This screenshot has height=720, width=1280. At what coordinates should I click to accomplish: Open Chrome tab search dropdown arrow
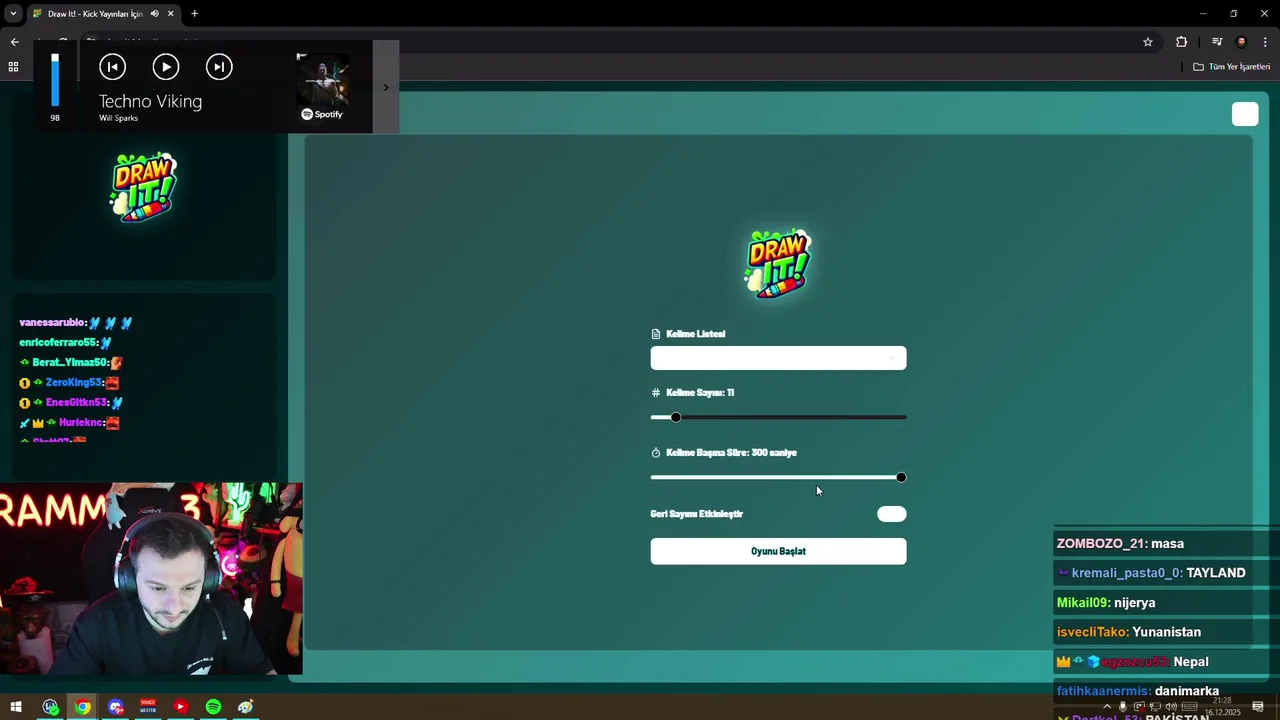coord(13,14)
